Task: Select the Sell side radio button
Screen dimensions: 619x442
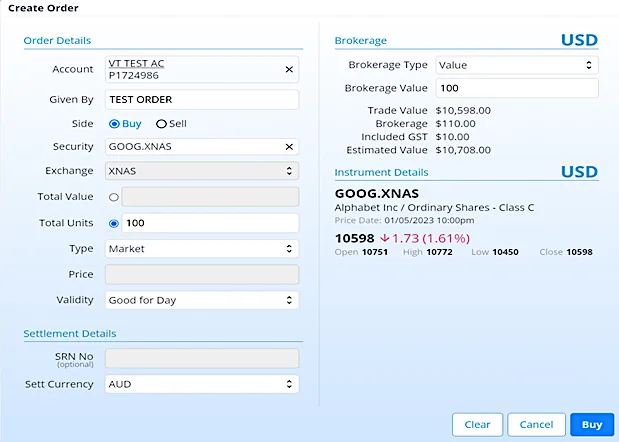Action: pyautogui.click(x=162, y=124)
